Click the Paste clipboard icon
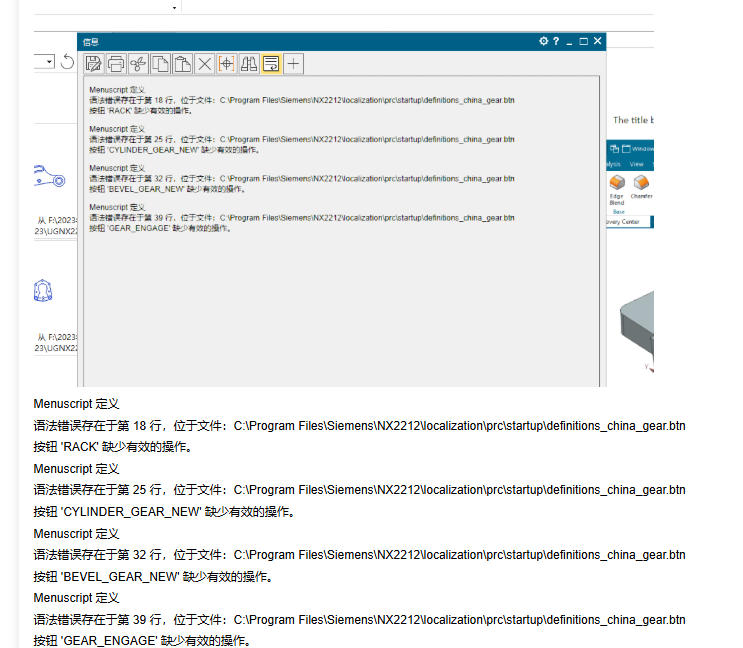 pyautogui.click(x=182, y=63)
